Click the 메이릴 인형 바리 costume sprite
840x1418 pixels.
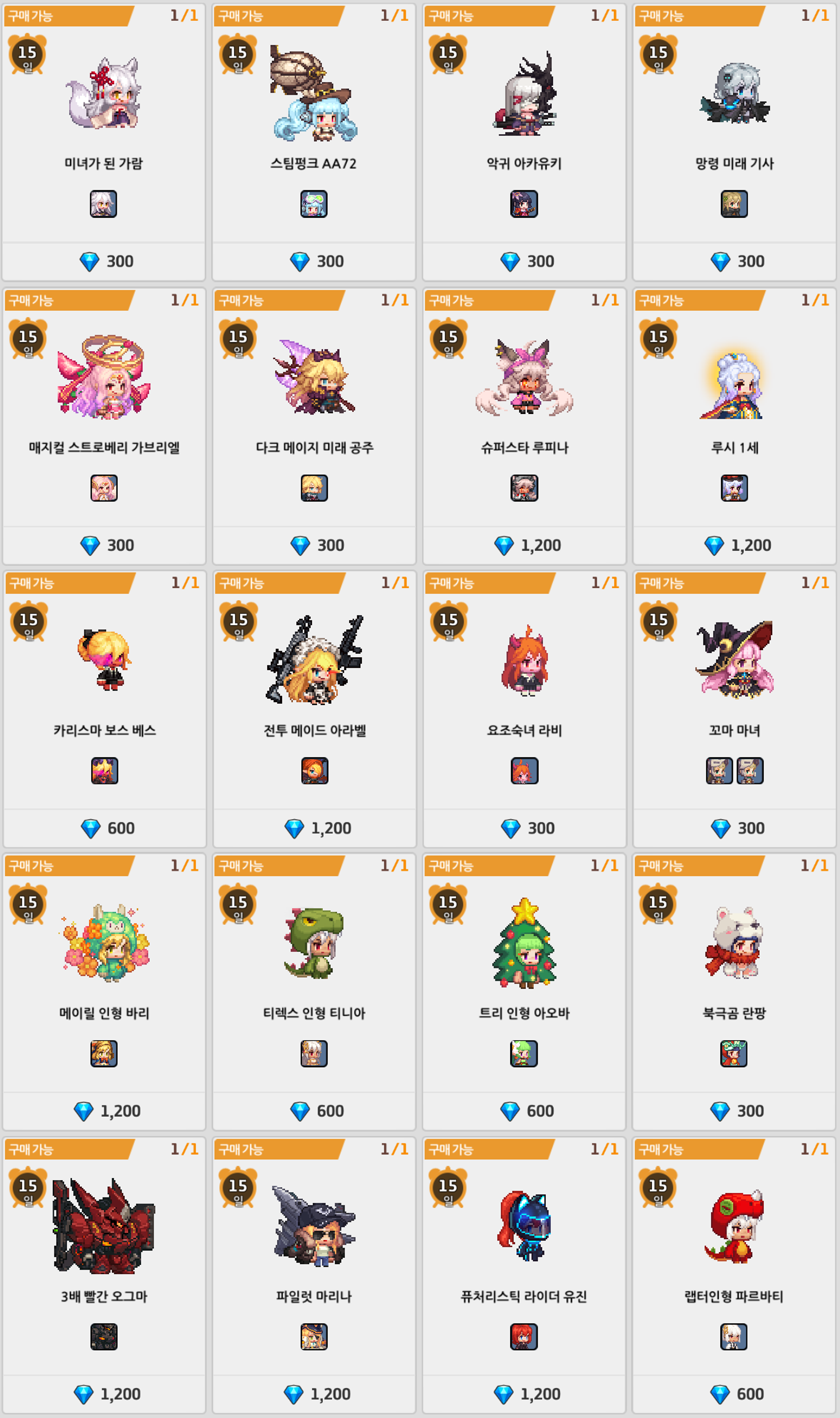click(x=104, y=943)
